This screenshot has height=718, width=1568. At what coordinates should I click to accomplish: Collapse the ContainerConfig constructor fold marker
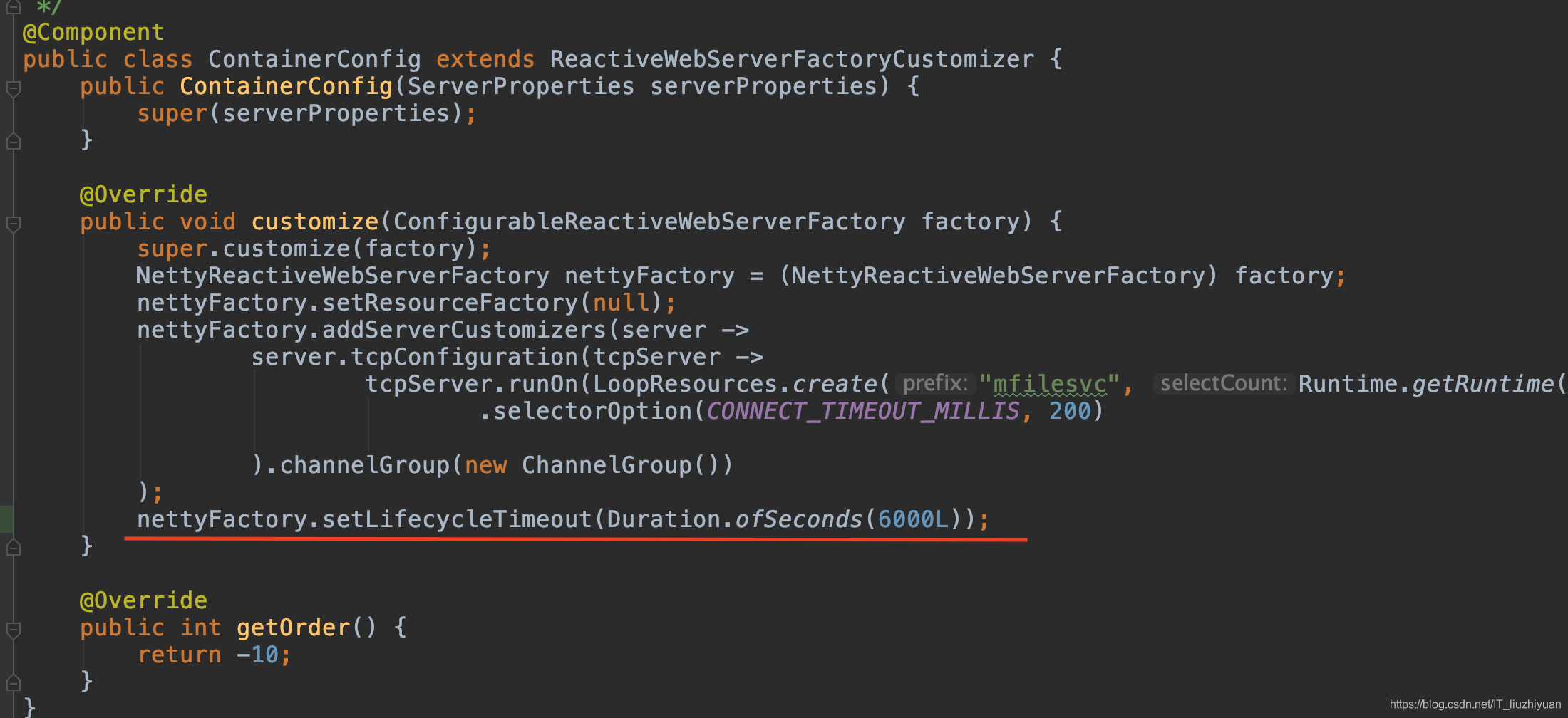[x=13, y=89]
